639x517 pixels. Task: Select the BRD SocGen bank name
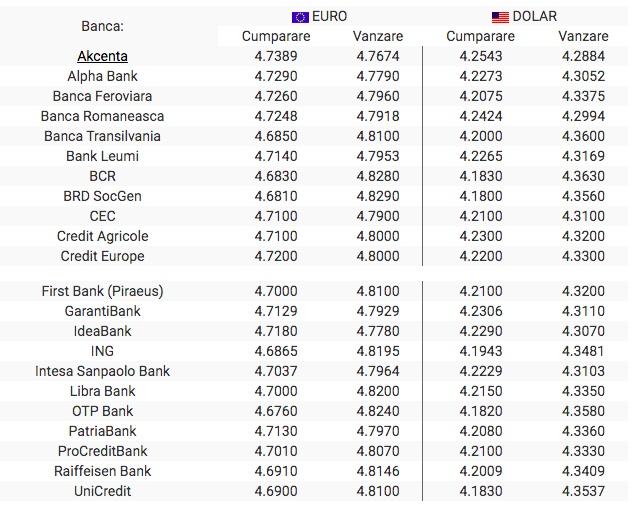tap(102, 196)
